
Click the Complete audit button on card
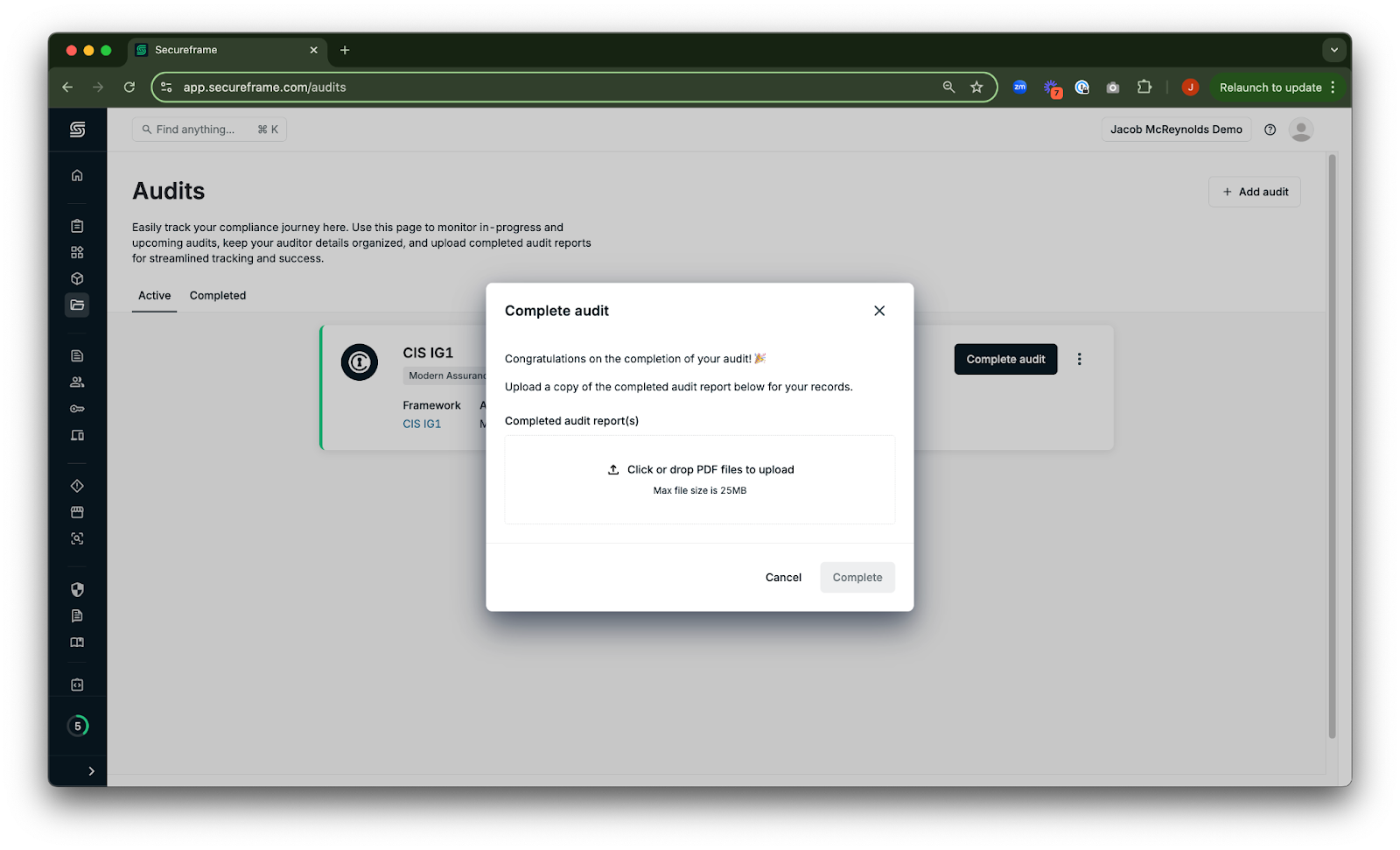tap(1005, 359)
